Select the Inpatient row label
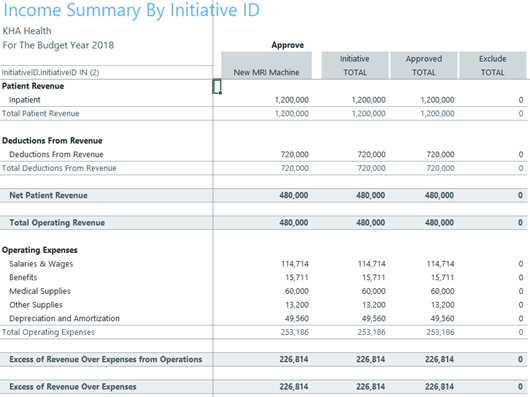Viewport: 530px width, 397px height. (x=25, y=100)
